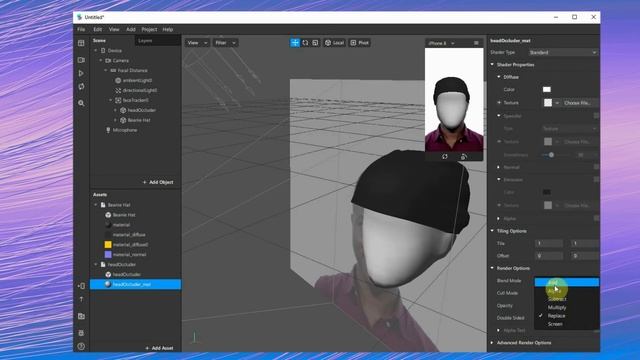Enable the Alpha checkbox

click(596, 218)
